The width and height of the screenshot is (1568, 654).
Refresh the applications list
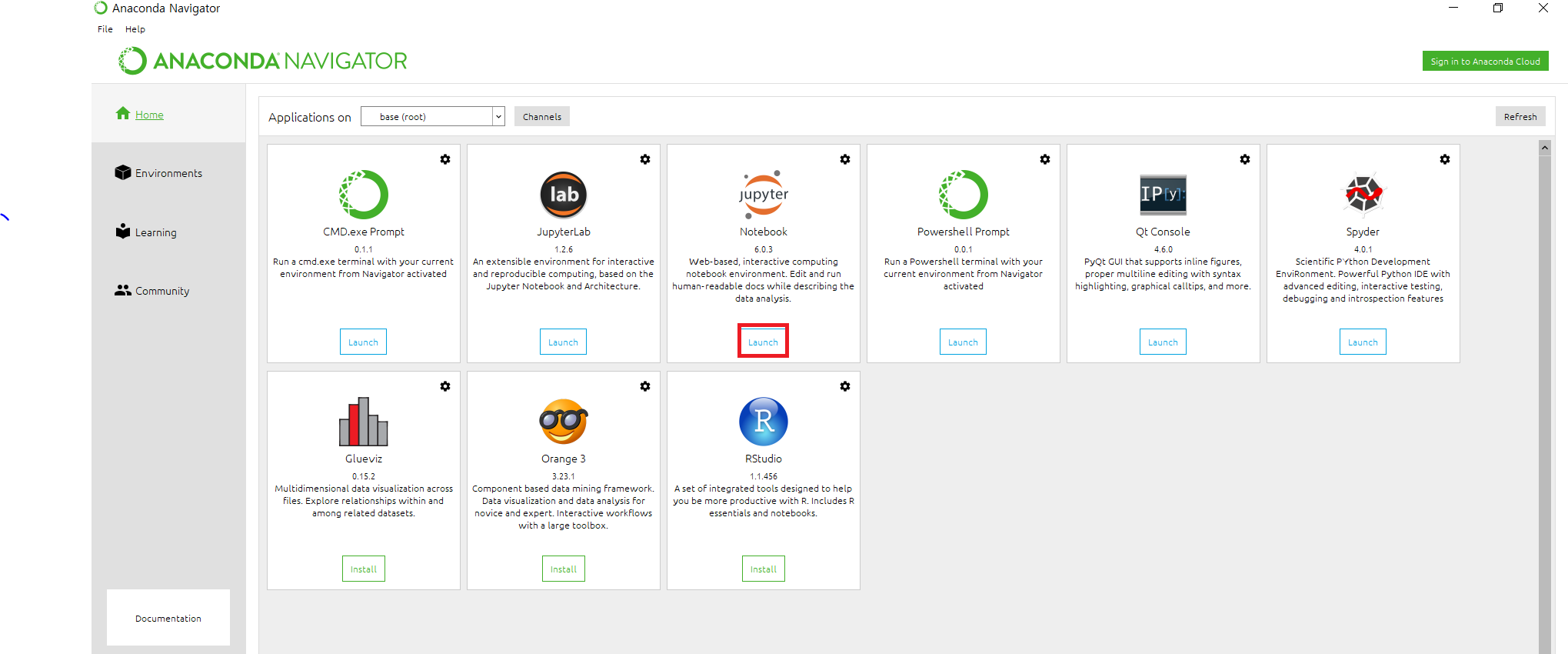tap(1520, 116)
